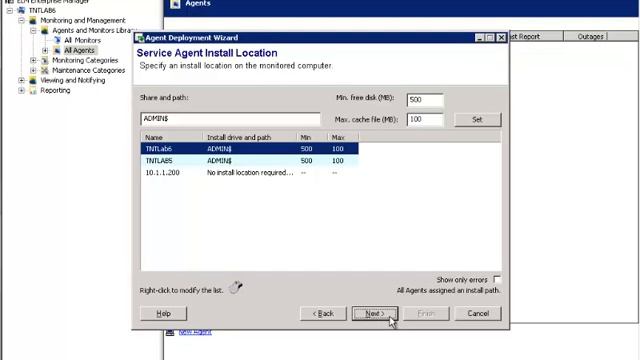Click the Agents header icon
The image size is (640, 360).
click(175, 4)
